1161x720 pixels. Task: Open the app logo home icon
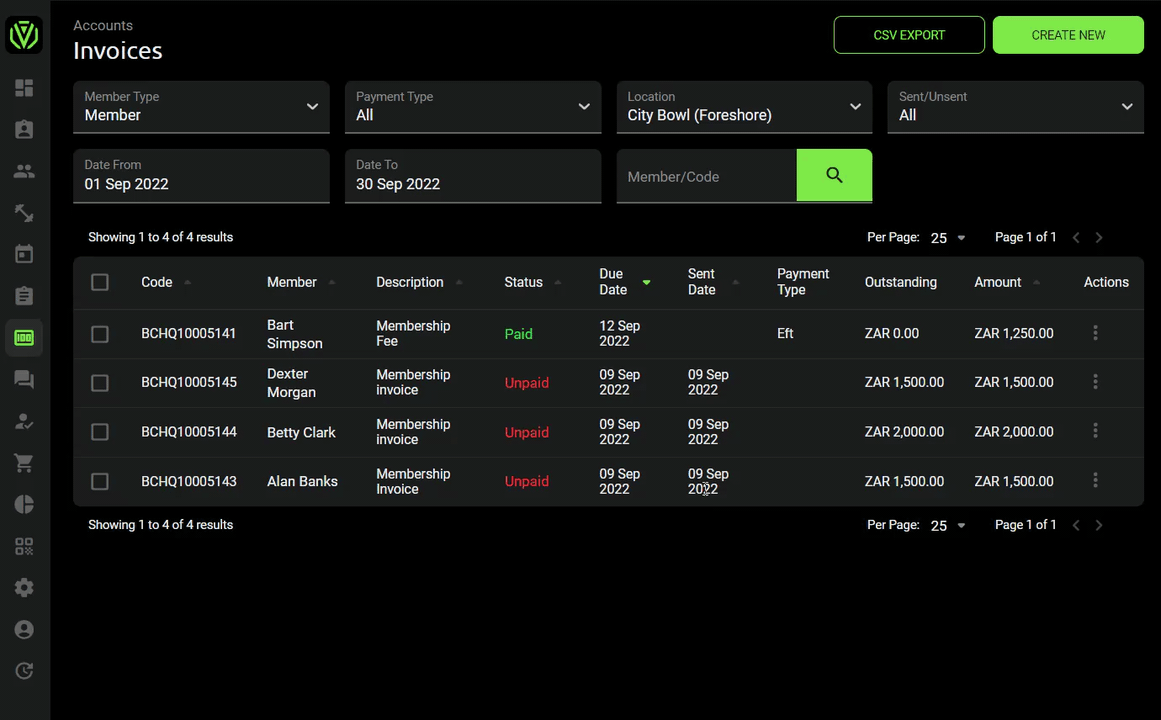click(x=24, y=35)
